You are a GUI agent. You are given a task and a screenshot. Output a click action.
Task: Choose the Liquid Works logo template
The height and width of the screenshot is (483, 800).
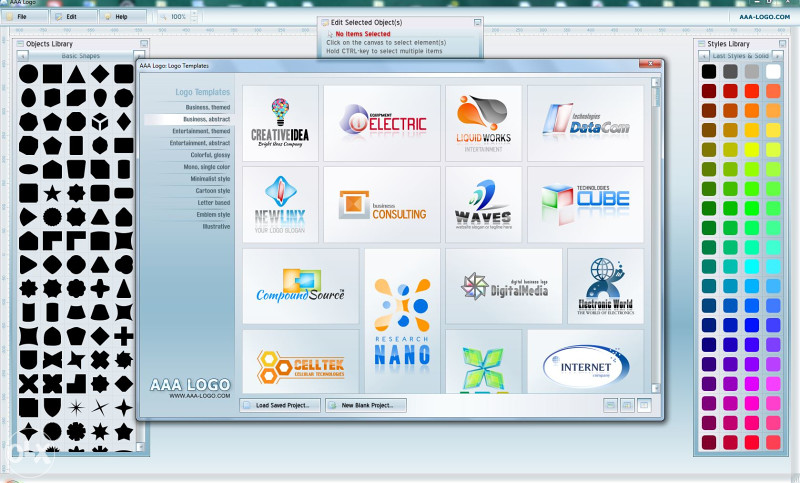484,123
